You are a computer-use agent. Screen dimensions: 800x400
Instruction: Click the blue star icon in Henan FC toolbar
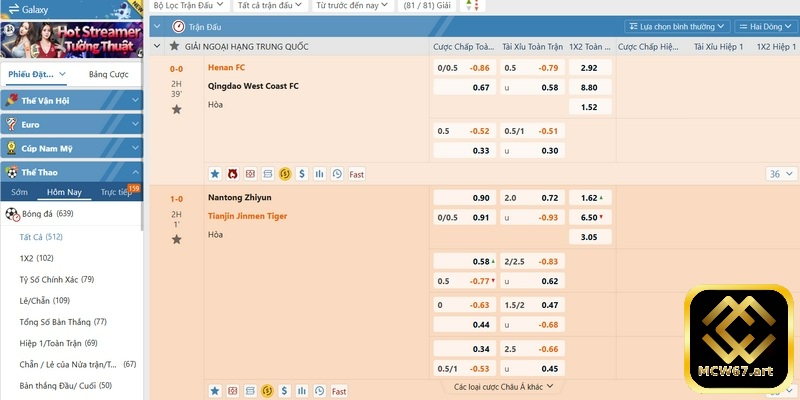click(x=214, y=173)
